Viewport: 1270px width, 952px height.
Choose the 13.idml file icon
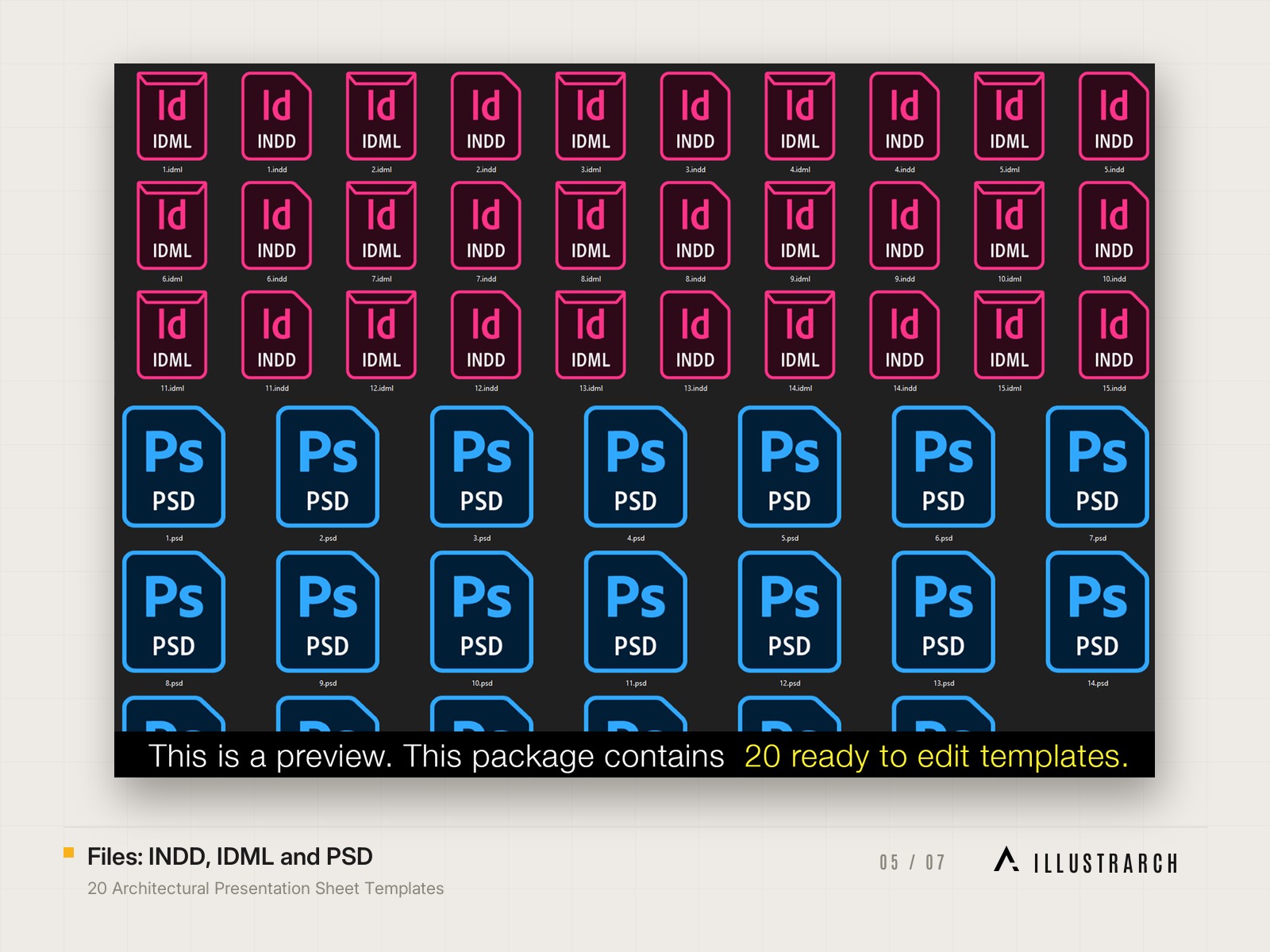pyautogui.click(x=591, y=335)
